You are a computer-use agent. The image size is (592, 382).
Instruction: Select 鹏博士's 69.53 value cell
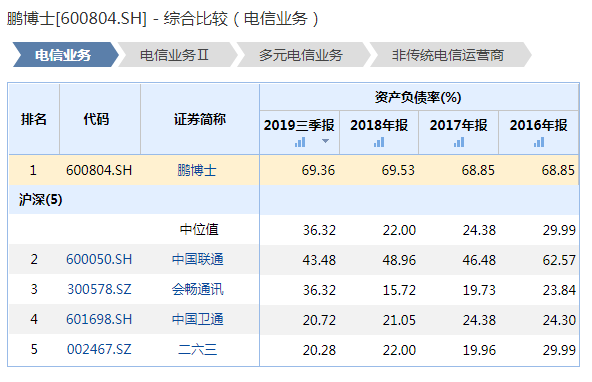pyautogui.click(x=398, y=170)
